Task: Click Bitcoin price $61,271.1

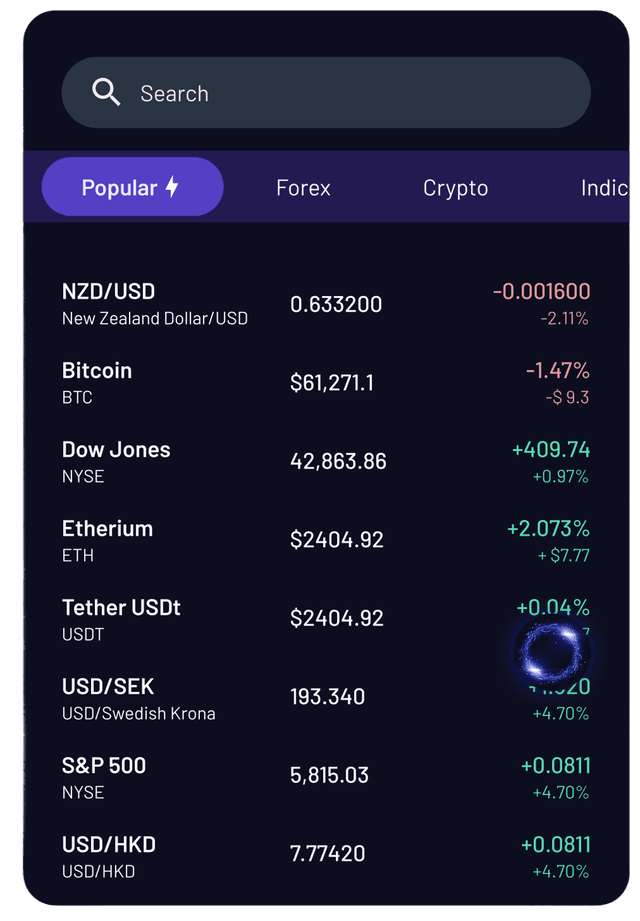Action: tap(332, 382)
